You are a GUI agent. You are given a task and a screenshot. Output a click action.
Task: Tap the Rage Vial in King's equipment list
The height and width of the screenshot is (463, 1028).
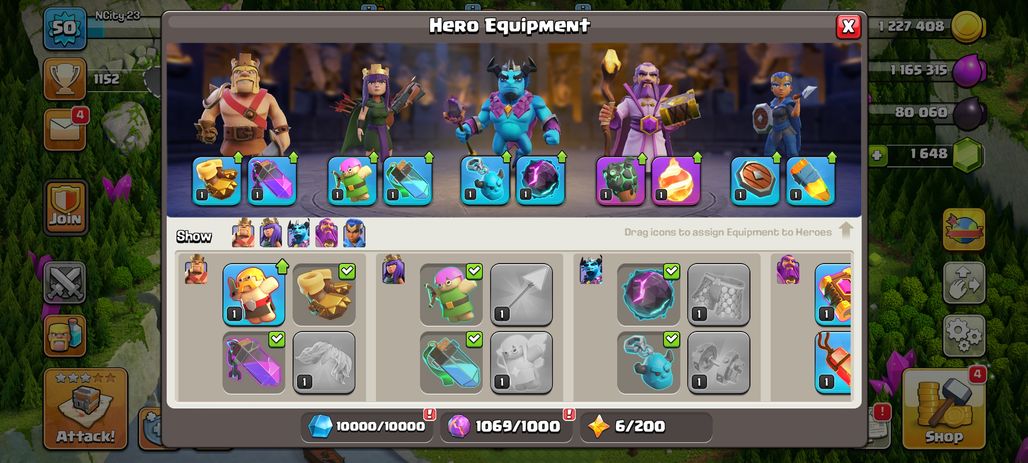click(254, 363)
